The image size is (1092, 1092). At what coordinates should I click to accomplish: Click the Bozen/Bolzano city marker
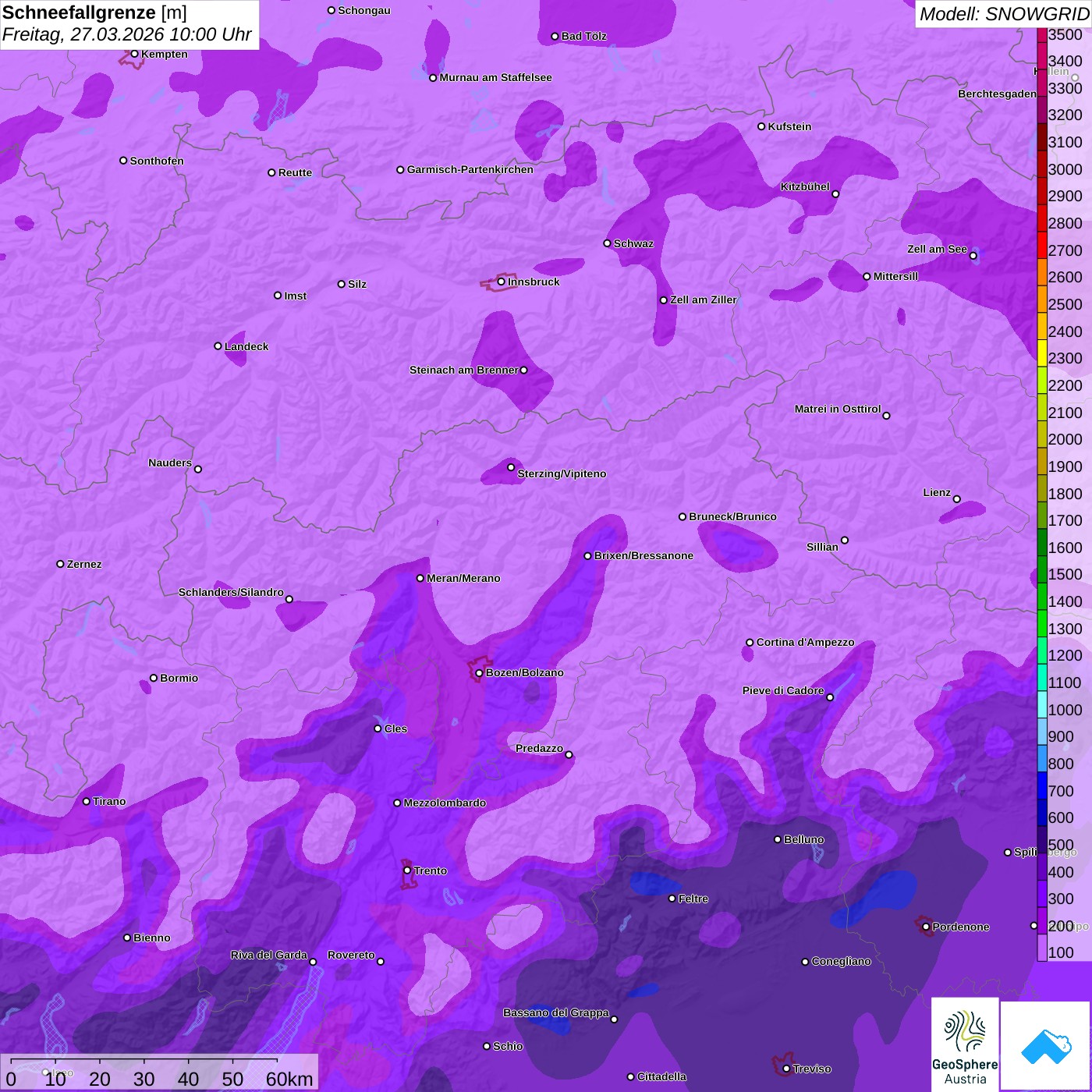tap(479, 672)
